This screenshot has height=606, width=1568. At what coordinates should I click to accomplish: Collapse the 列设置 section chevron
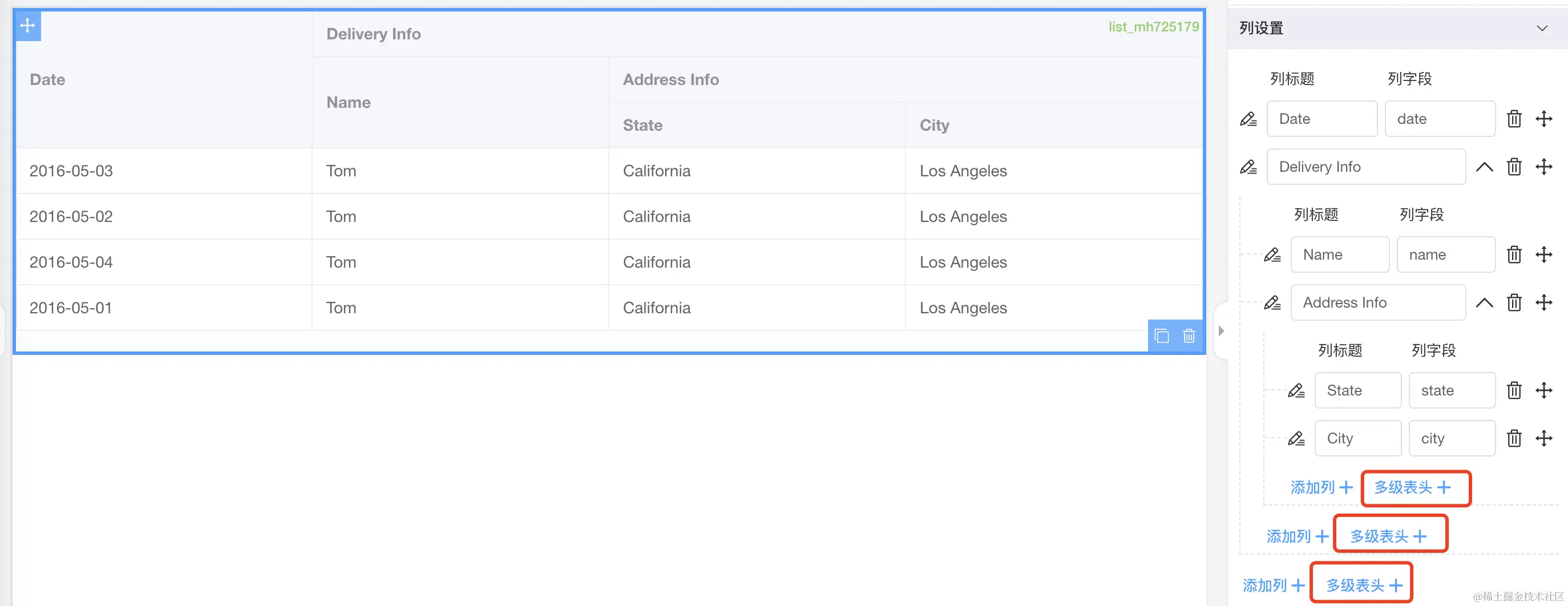click(x=1542, y=29)
